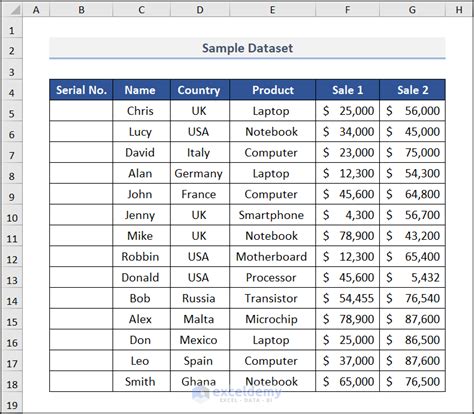This screenshot has width=474, height=414.
Task: Click the Transistor product cell
Action: tap(272, 298)
